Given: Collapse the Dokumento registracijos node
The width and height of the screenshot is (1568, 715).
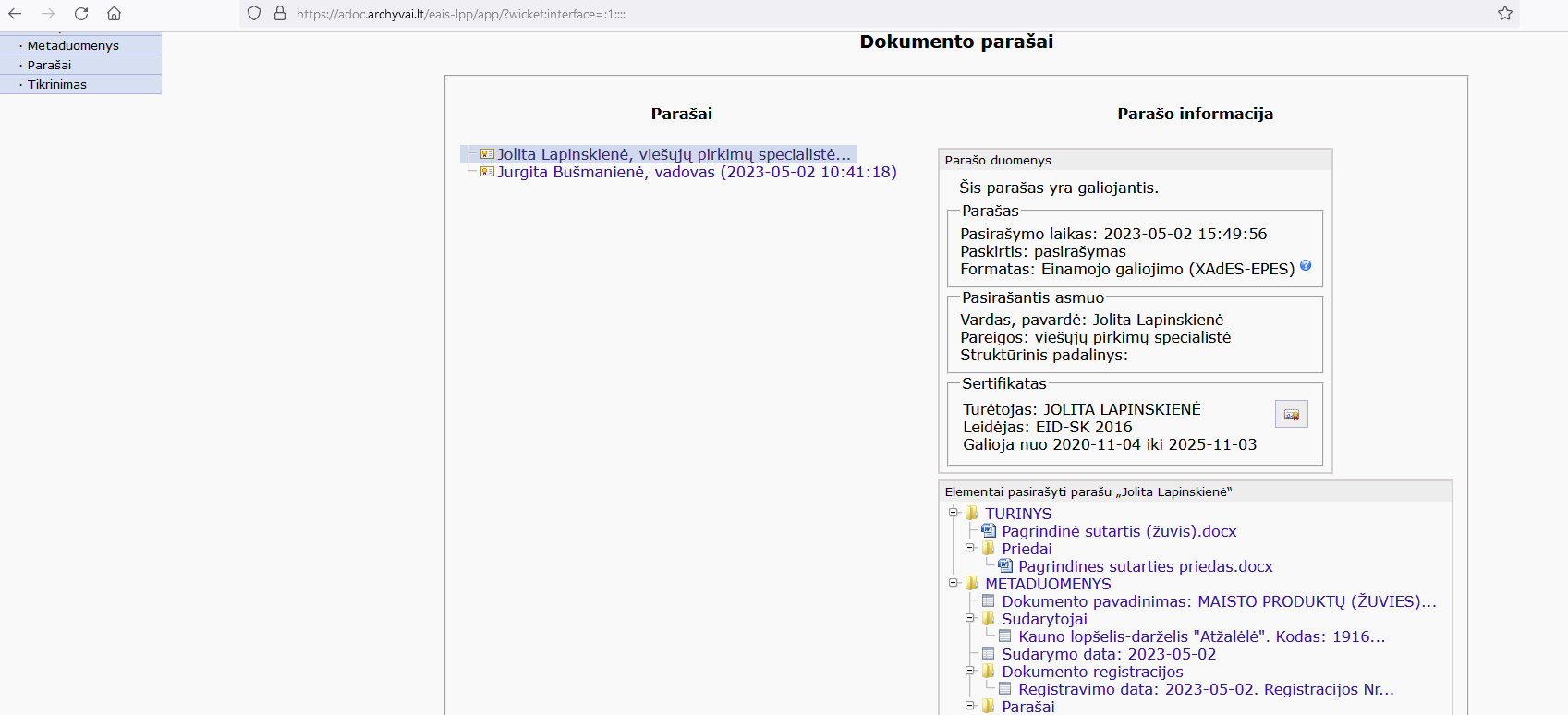Looking at the screenshot, I should [970, 671].
